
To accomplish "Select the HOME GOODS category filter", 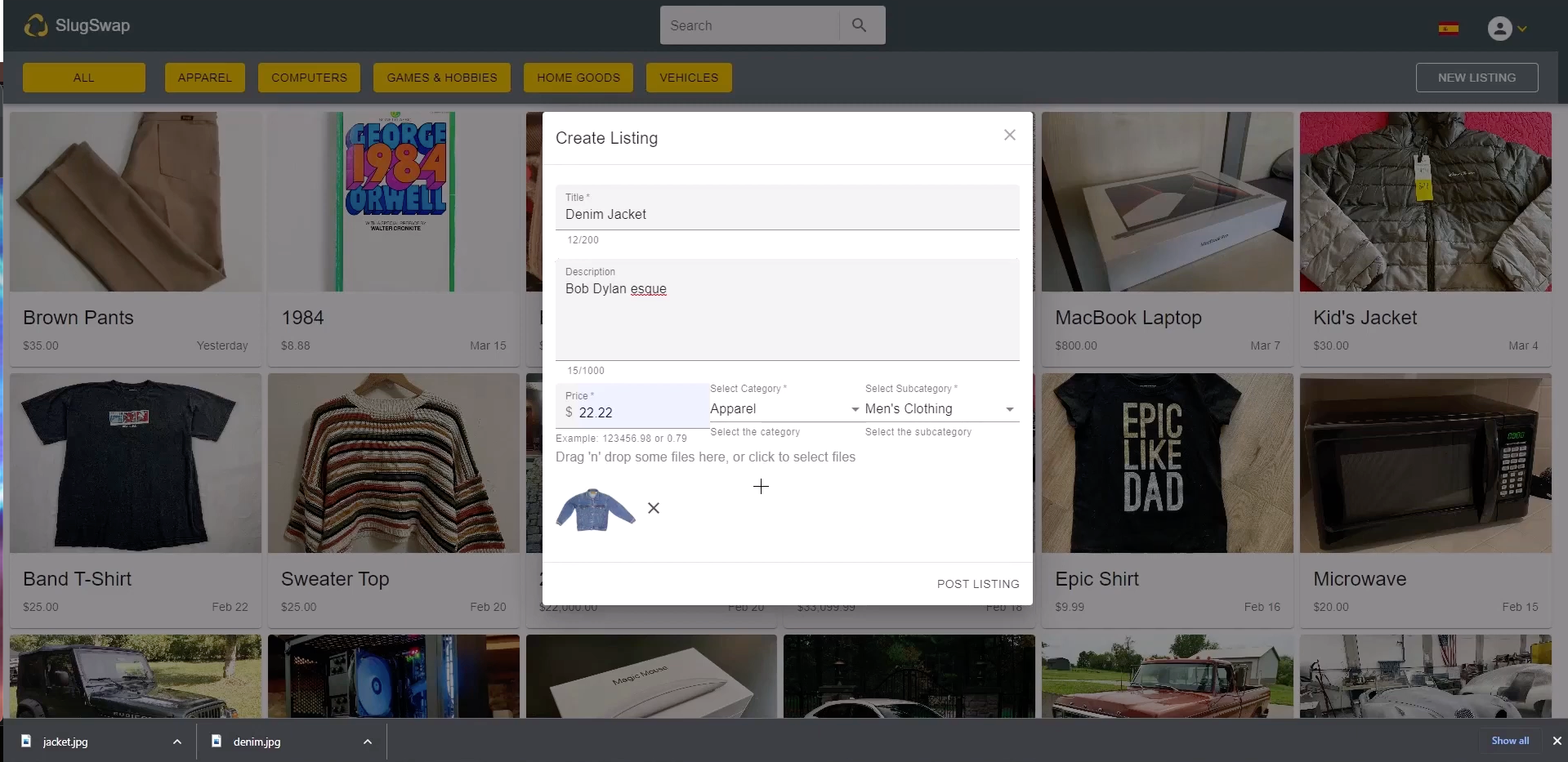I will coord(579,78).
